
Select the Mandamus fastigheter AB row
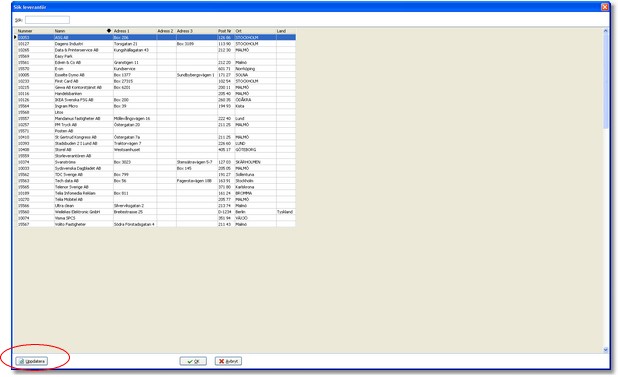click(156, 119)
